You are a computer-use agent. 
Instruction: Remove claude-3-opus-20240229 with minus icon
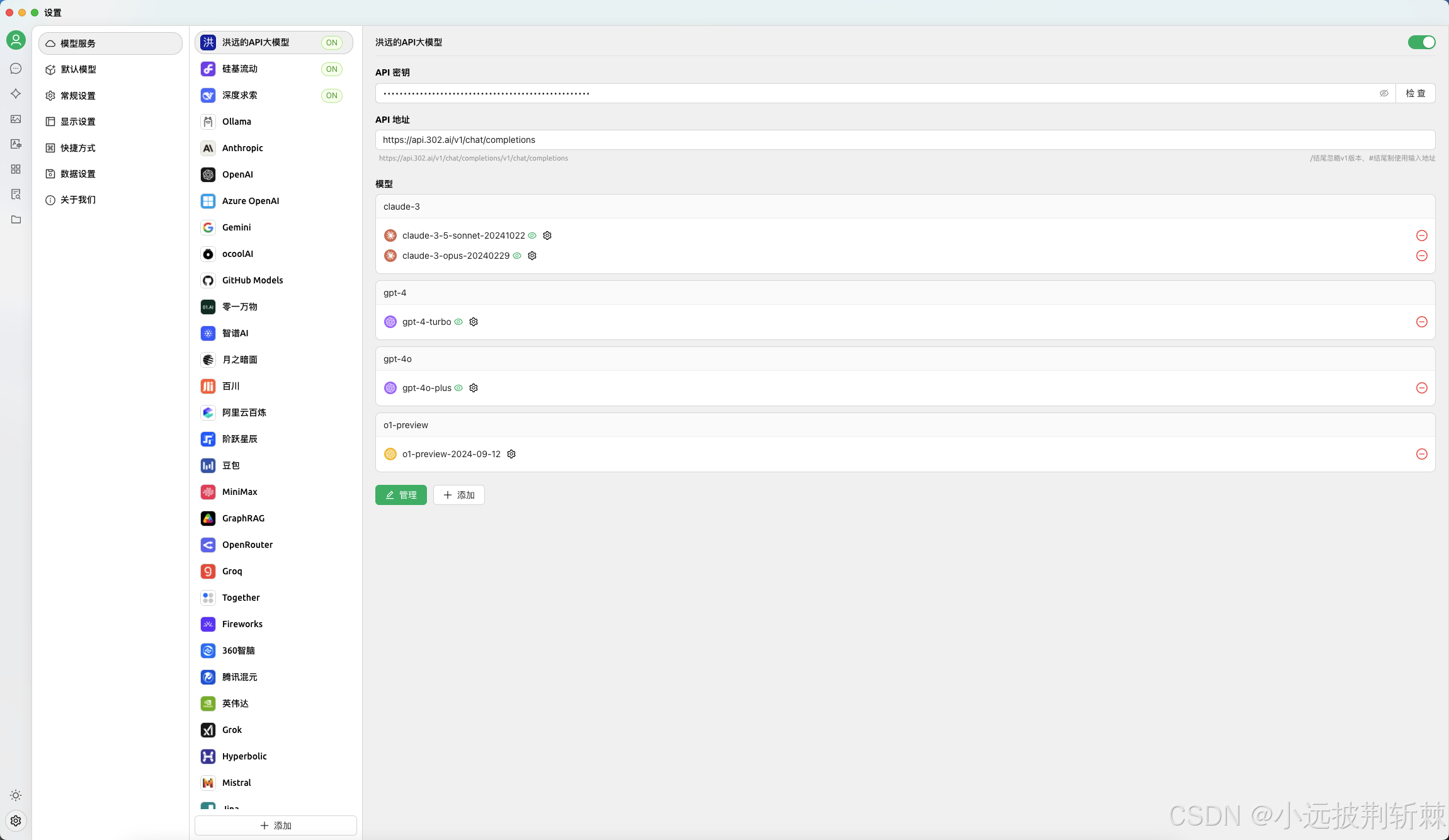click(1421, 256)
